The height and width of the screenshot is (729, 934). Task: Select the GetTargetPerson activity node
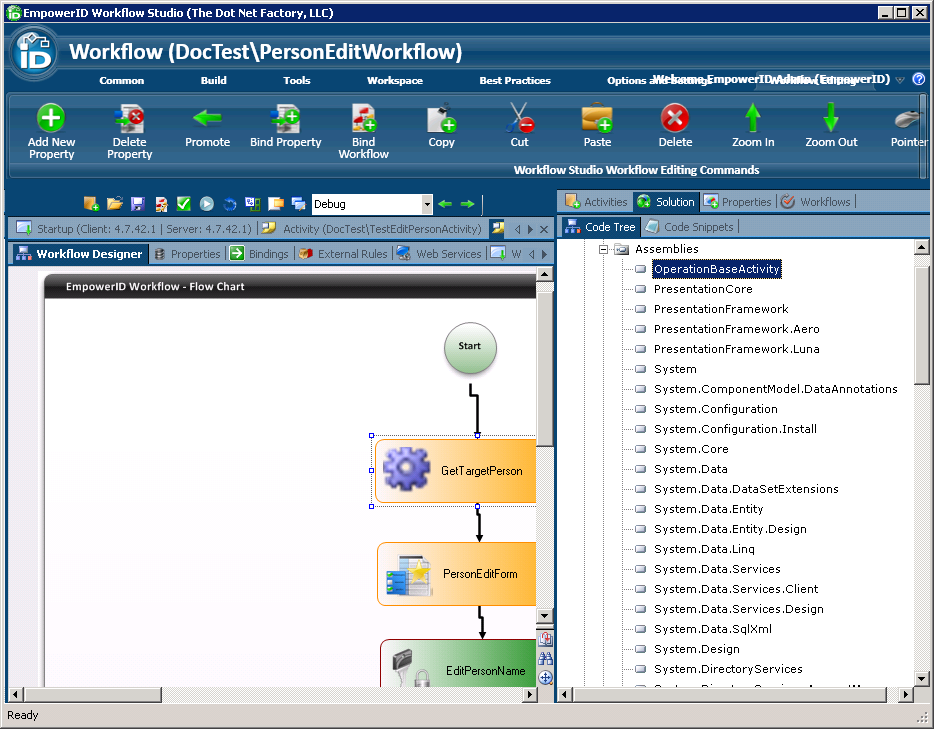(x=456, y=471)
